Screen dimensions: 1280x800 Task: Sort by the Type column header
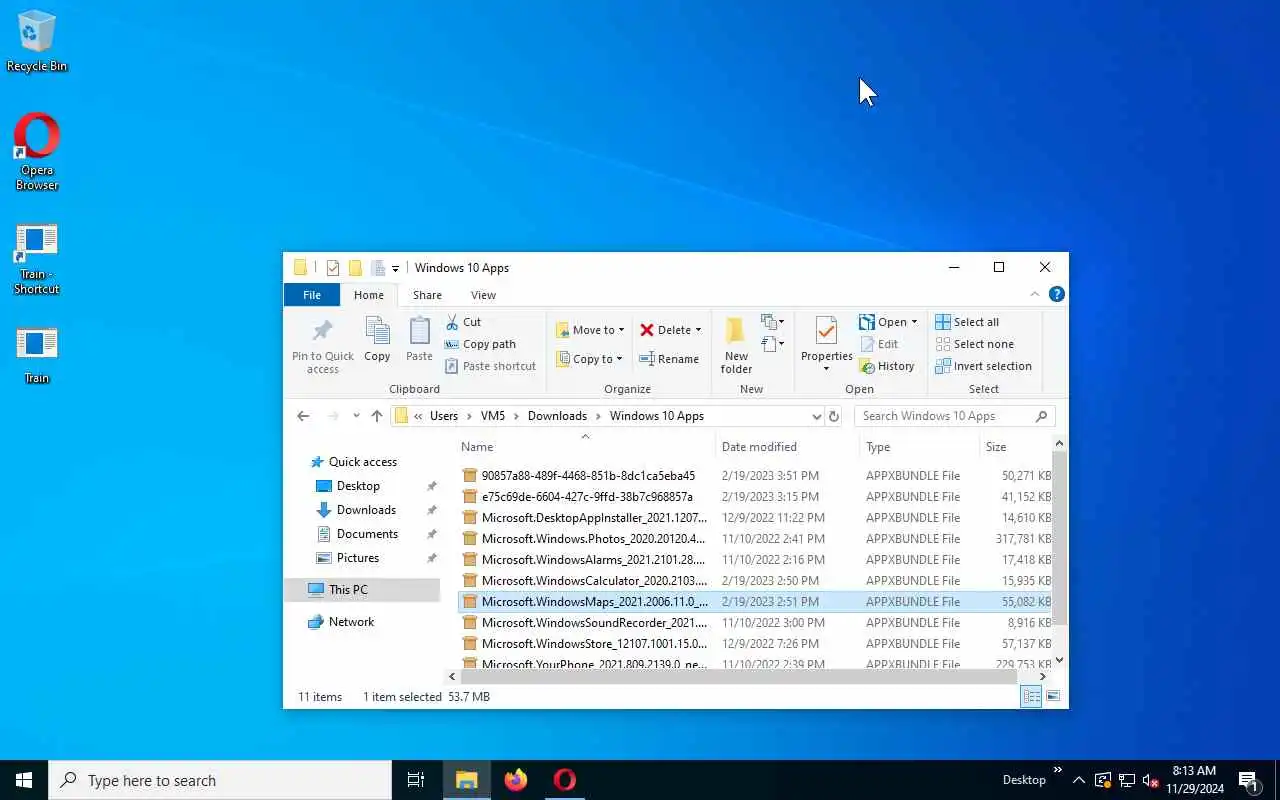pyautogui.click(x=920, y=447)
